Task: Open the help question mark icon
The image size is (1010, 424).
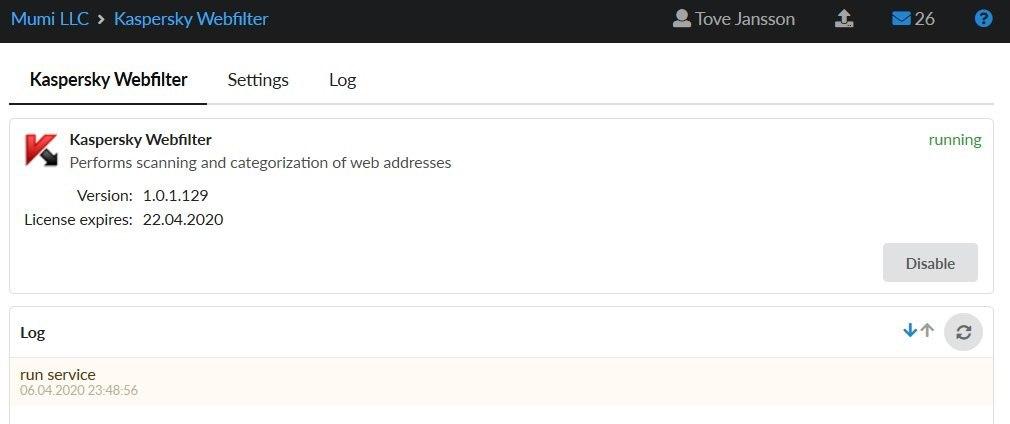Action: click(983, 19)
